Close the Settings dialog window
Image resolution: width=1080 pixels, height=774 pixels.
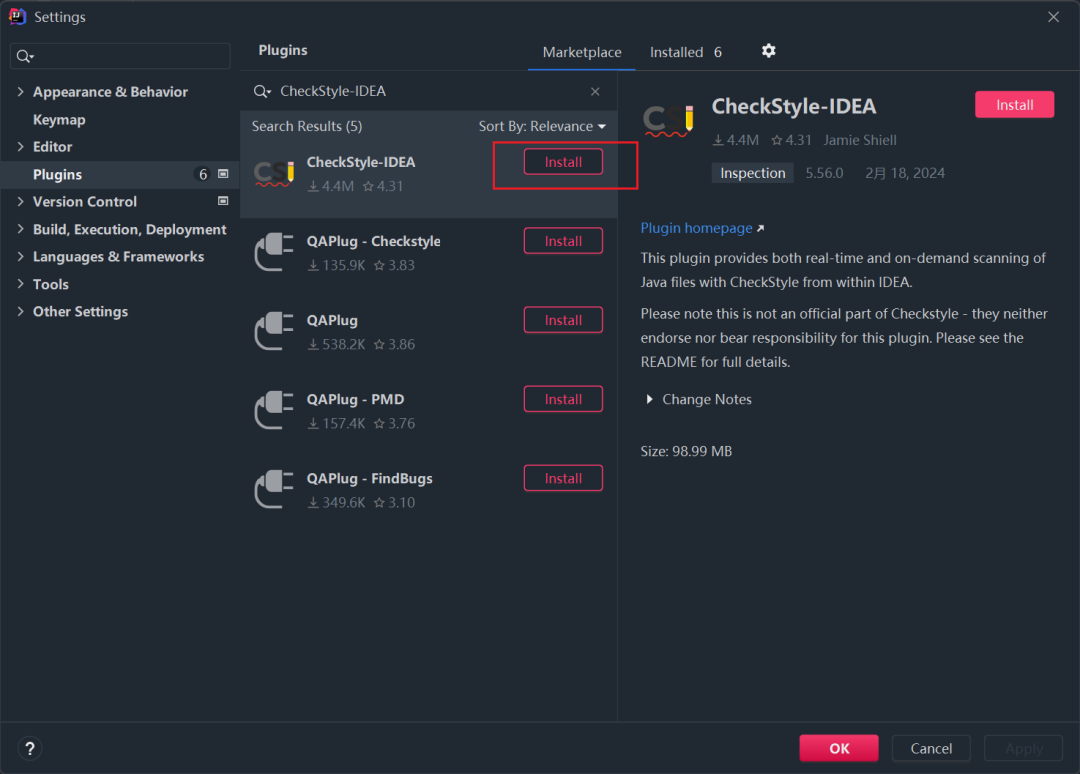click(x=1053, y=17)
